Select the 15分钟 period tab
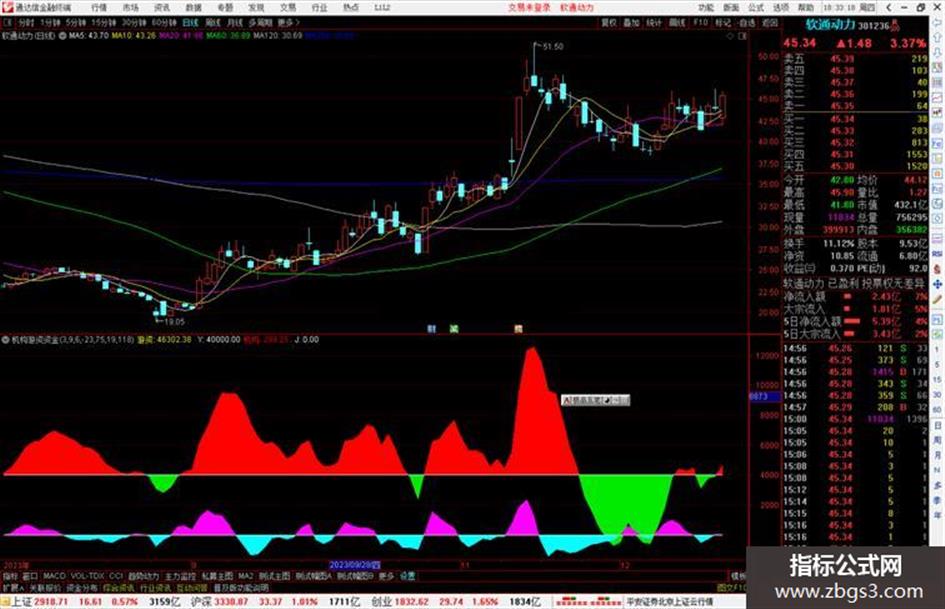Screen dimensions: 945x609 [104, 23]
